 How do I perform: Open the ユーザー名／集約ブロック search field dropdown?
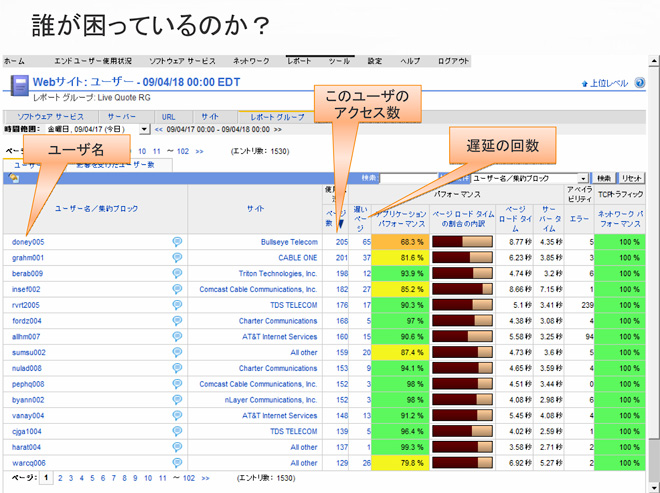583,179
